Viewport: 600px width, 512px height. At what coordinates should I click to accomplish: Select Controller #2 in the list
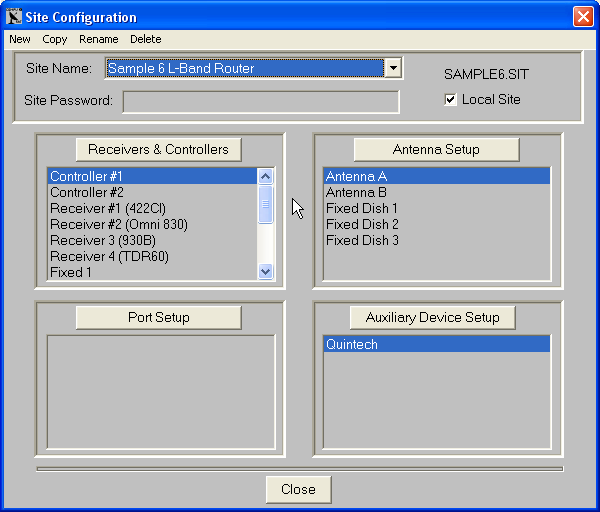pos(87,192)
